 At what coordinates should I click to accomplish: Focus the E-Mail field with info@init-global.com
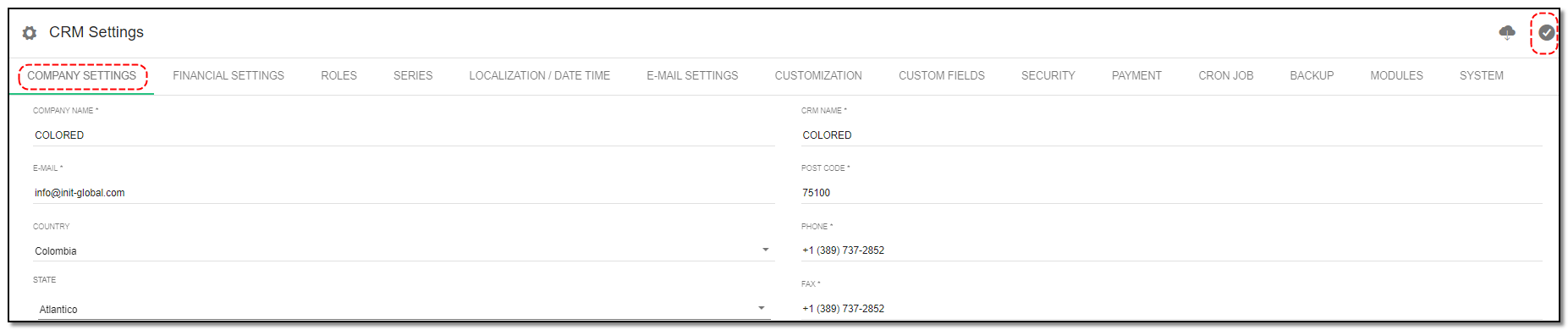(404, 193)
